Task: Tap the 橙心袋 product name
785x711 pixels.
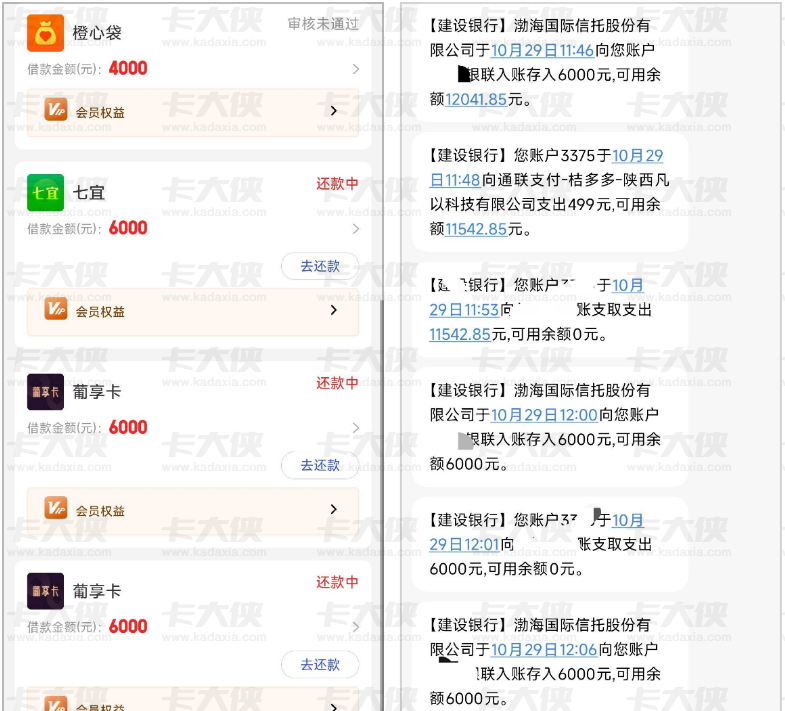Action: (x=97, y=33)
